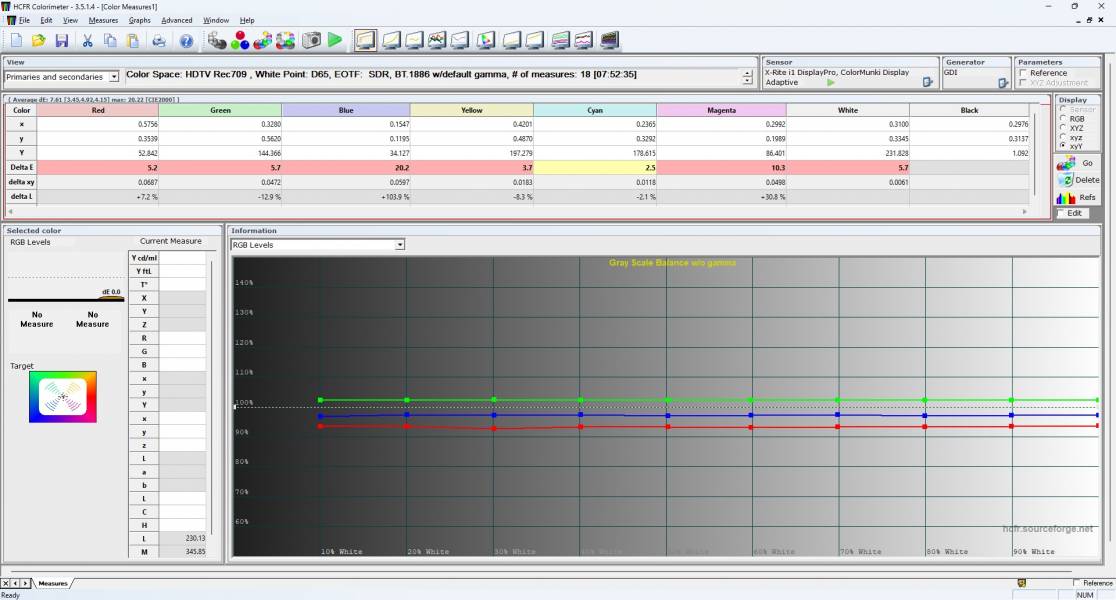Click the Go button
The height and width of the screenshot is (600, 1116).
click(x=1077, y=163)
